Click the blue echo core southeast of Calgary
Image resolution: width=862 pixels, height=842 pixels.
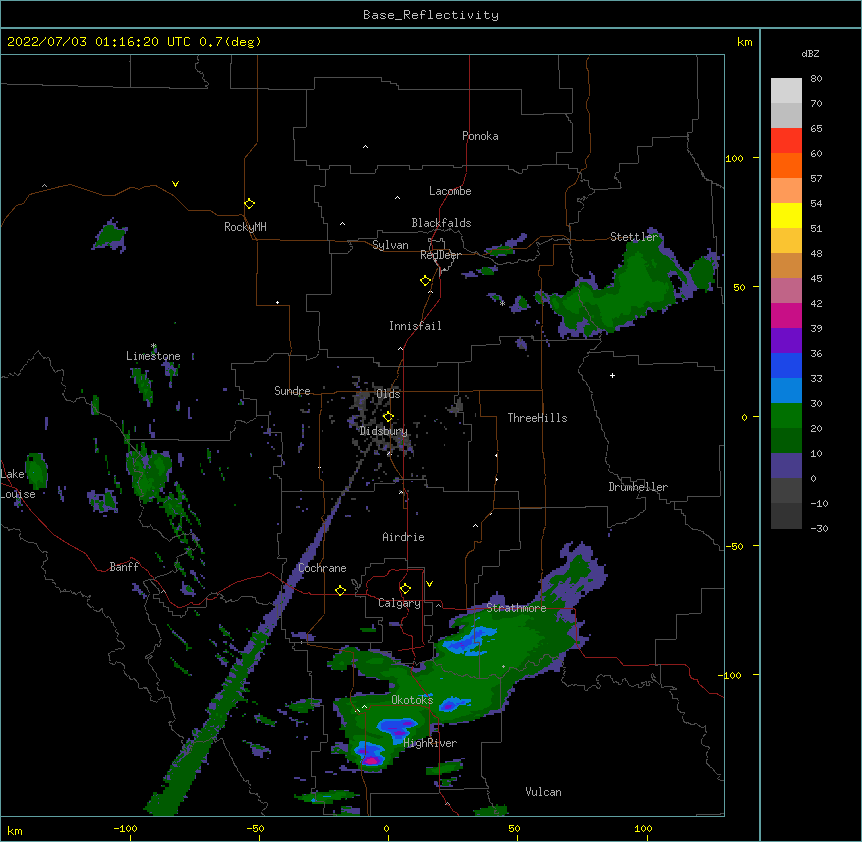point(467,640)
